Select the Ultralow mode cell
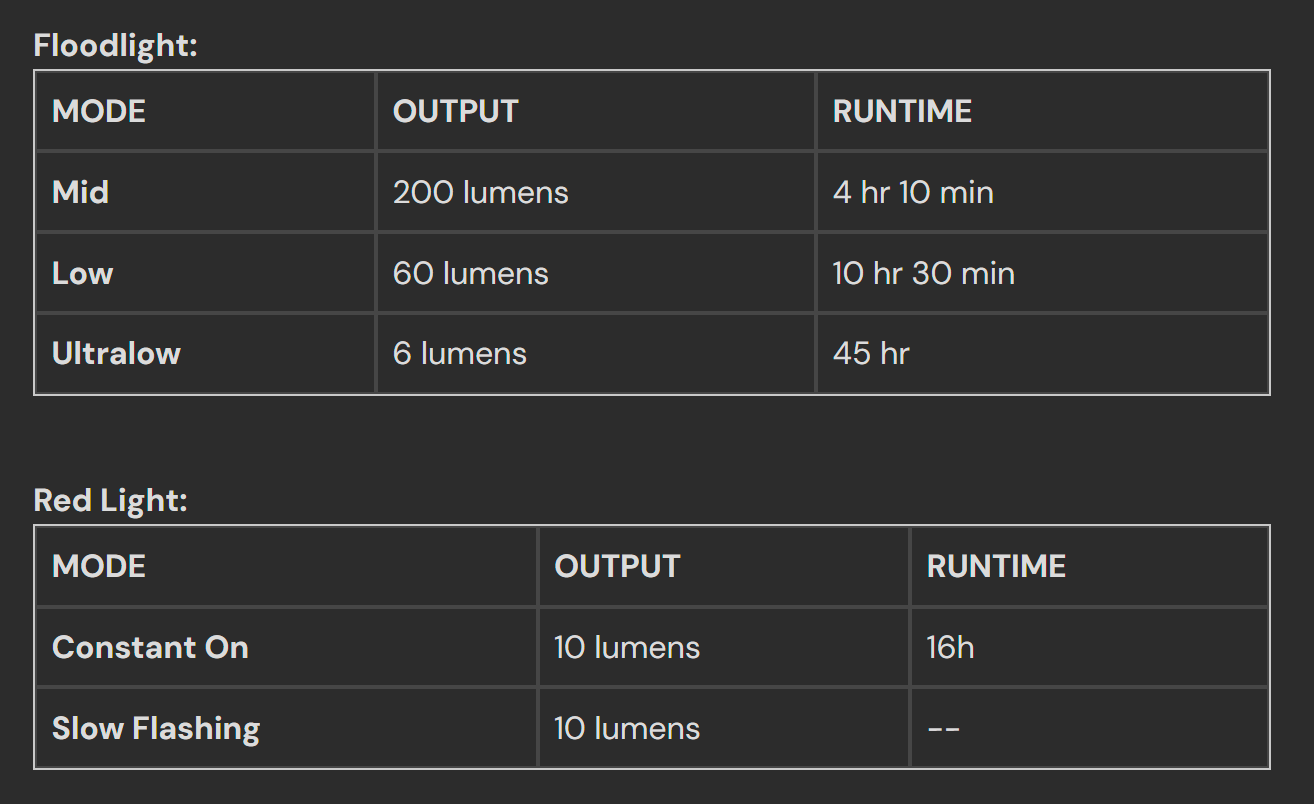This screenshot has height=804, width=1314. coord(206,353)
